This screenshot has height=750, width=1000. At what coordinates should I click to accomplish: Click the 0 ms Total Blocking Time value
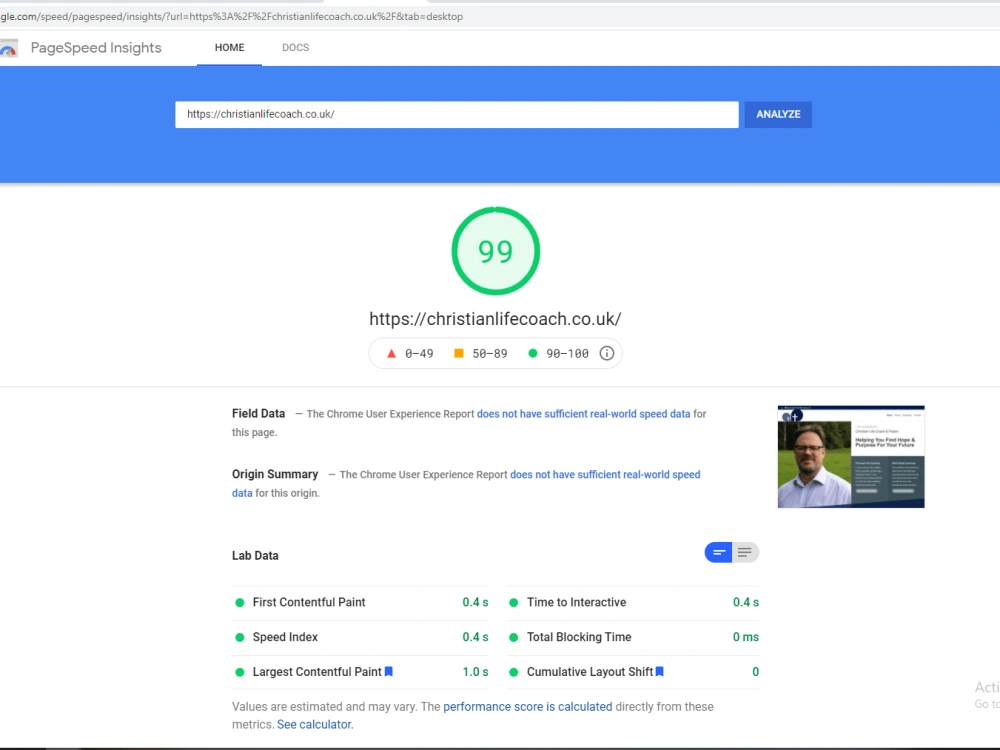[x=746, y=637]
